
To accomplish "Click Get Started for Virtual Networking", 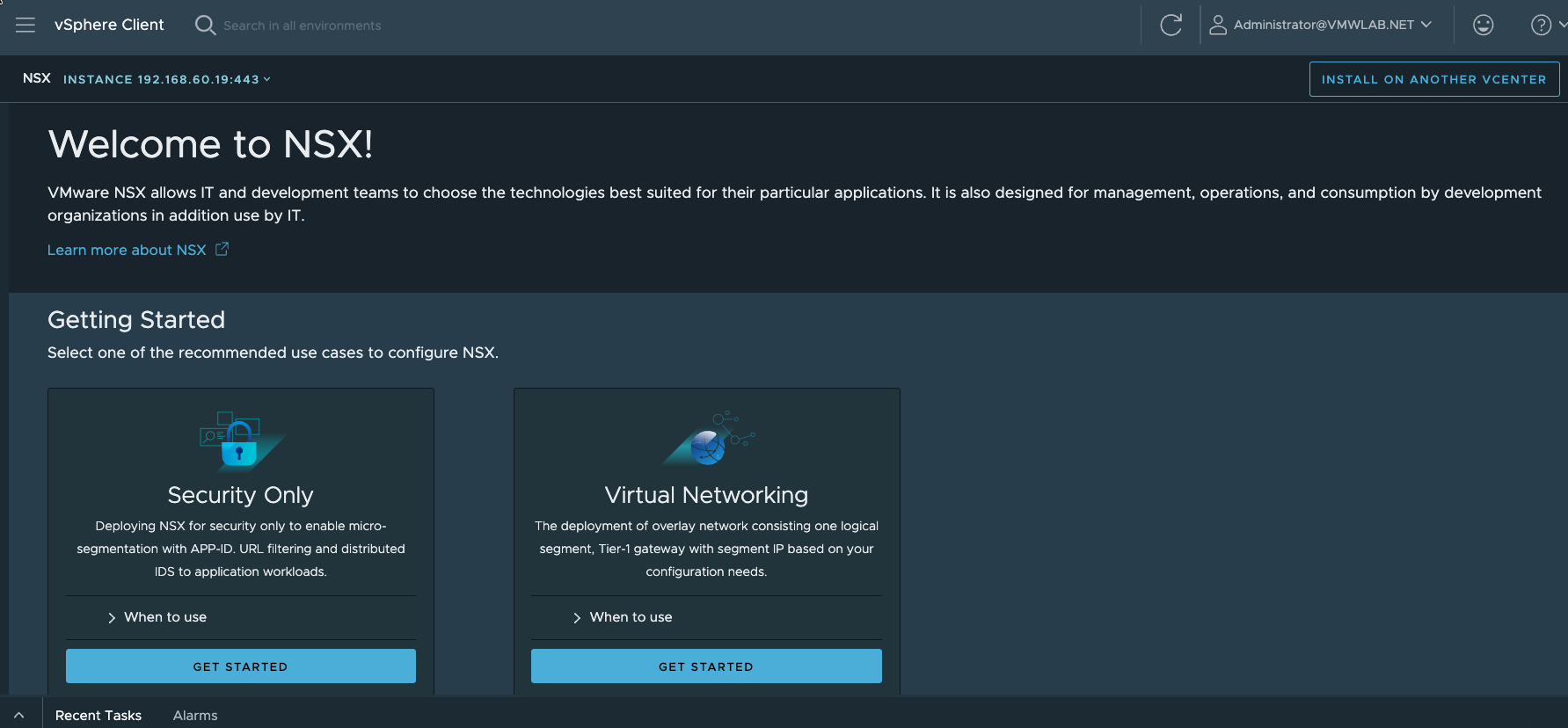I will click(706, 666).
